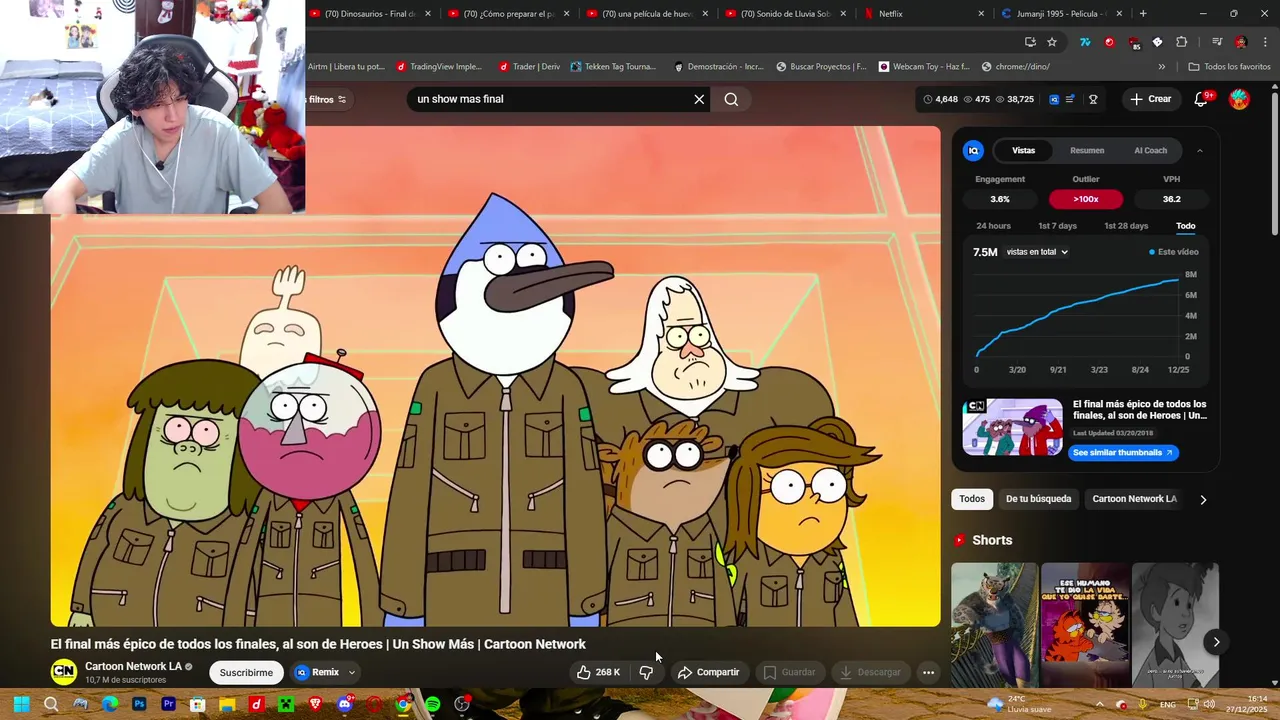Close the 'Sonido de Lluvia' browser tab
Viewport: 1280px width, 720px height.
(843, 14)
